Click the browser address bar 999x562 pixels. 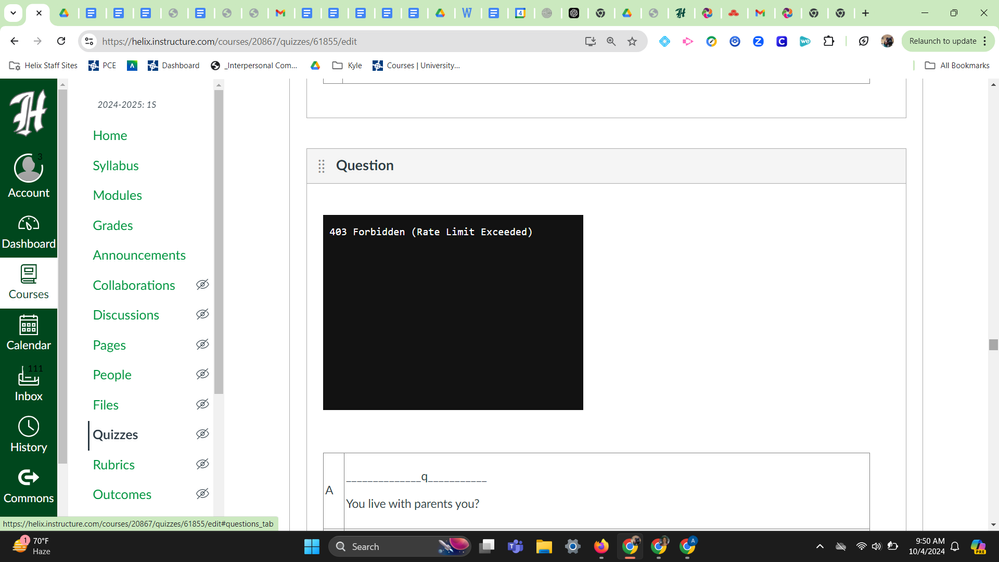[x=330, y=41]
